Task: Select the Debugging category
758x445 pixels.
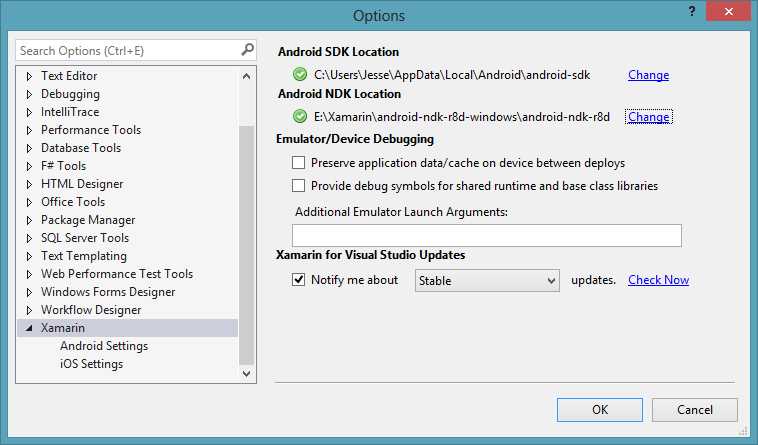Action: pos(71,94)
